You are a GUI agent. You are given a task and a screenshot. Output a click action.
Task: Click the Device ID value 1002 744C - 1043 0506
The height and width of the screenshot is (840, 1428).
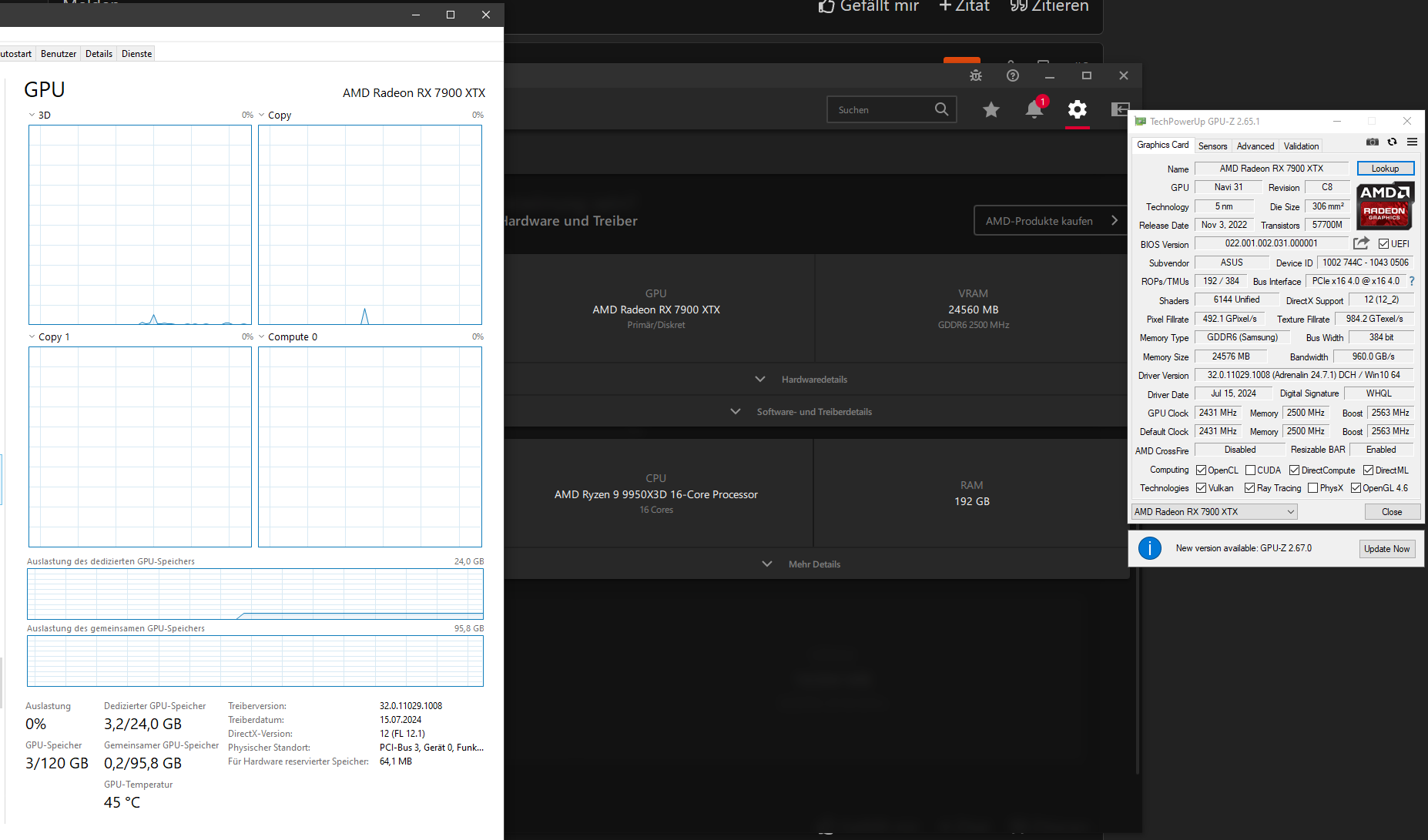pos(1366,263)
